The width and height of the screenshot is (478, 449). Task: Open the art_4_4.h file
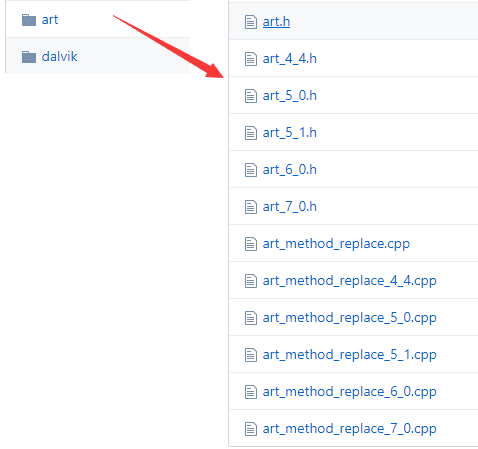tap(290, 59)
